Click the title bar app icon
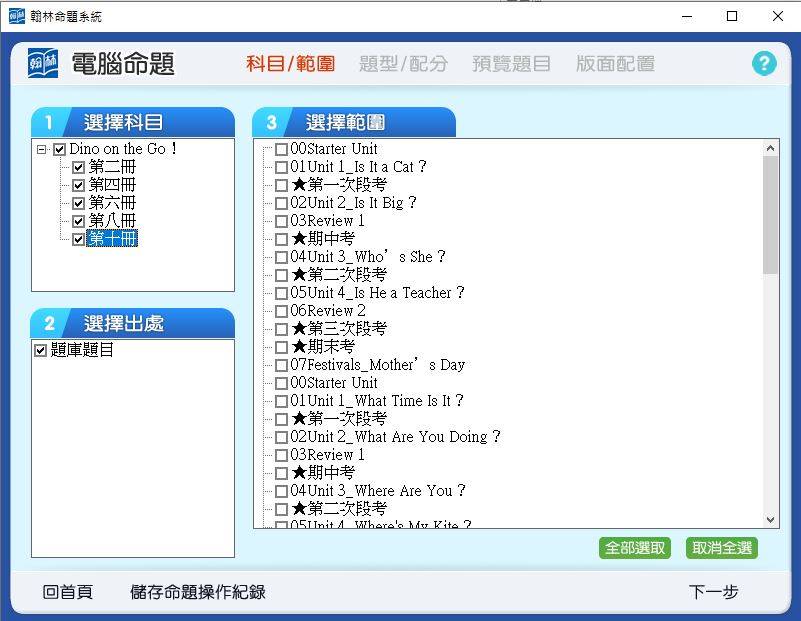 point(16,16)
